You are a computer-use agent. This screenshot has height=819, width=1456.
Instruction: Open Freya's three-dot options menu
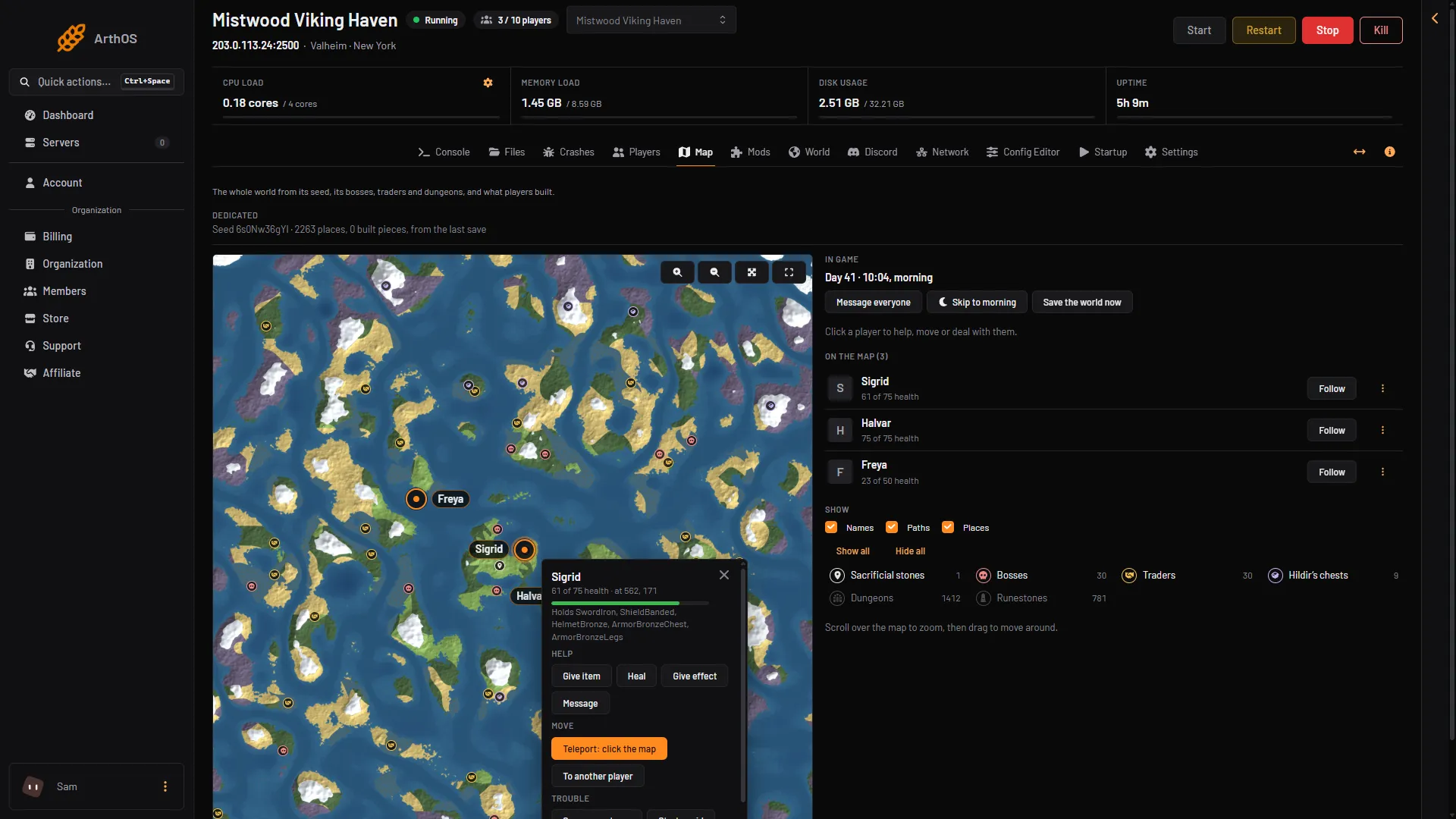(x=1382, y=472)
